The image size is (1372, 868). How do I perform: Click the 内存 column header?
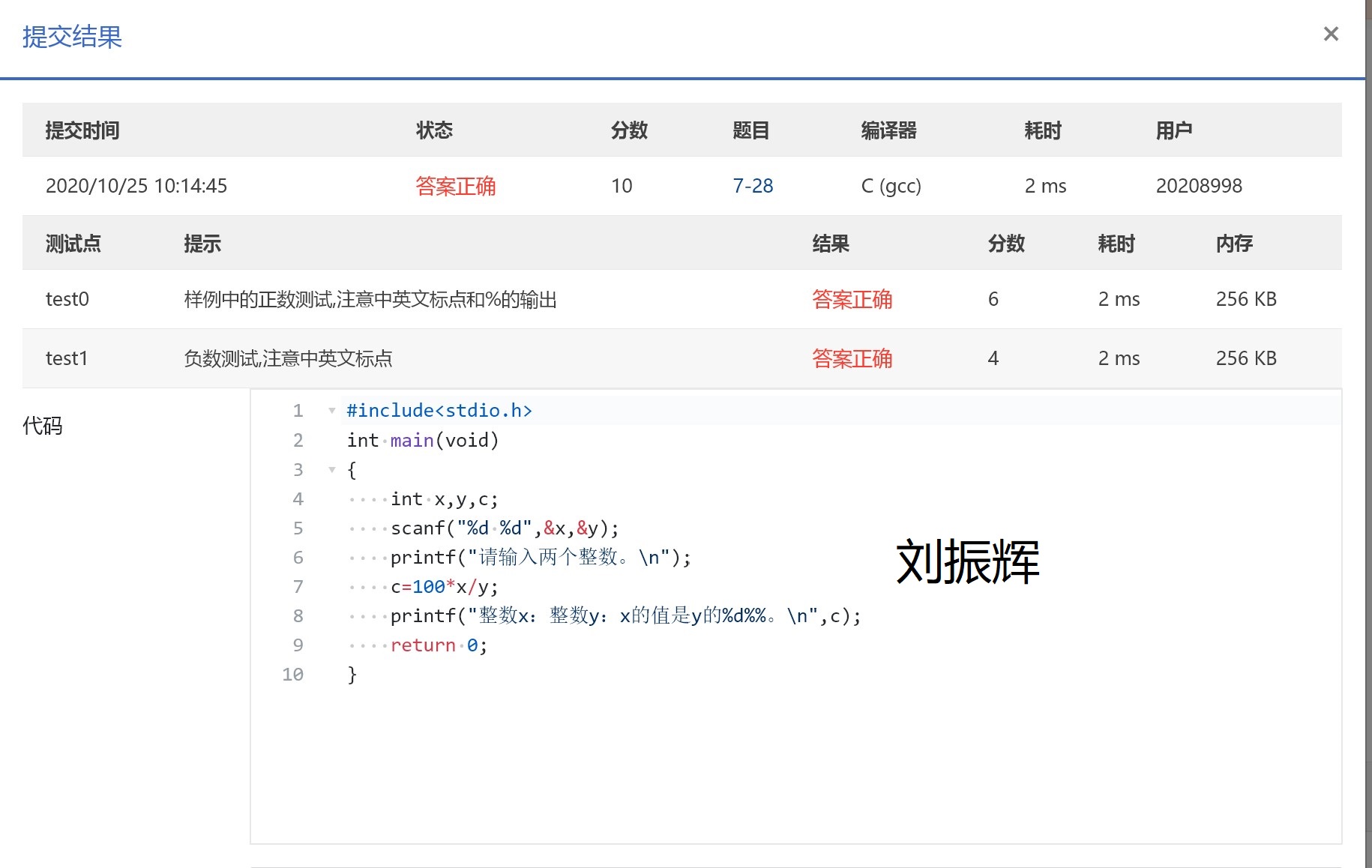[1235, 244]
